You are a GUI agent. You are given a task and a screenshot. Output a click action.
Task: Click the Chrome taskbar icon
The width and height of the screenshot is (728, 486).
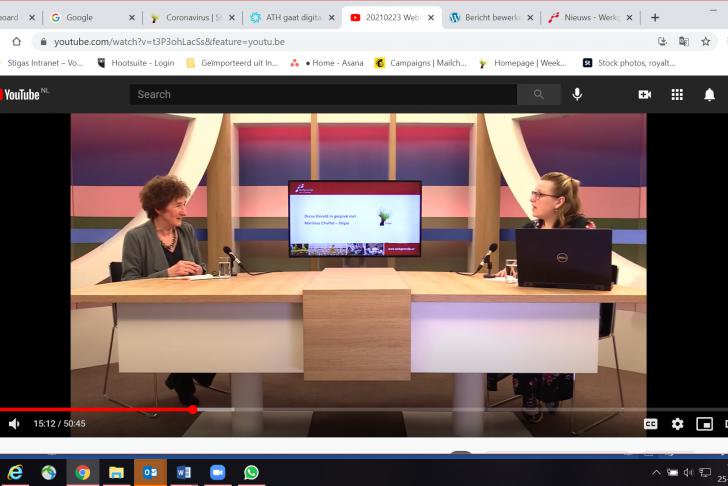pos(83,473)
